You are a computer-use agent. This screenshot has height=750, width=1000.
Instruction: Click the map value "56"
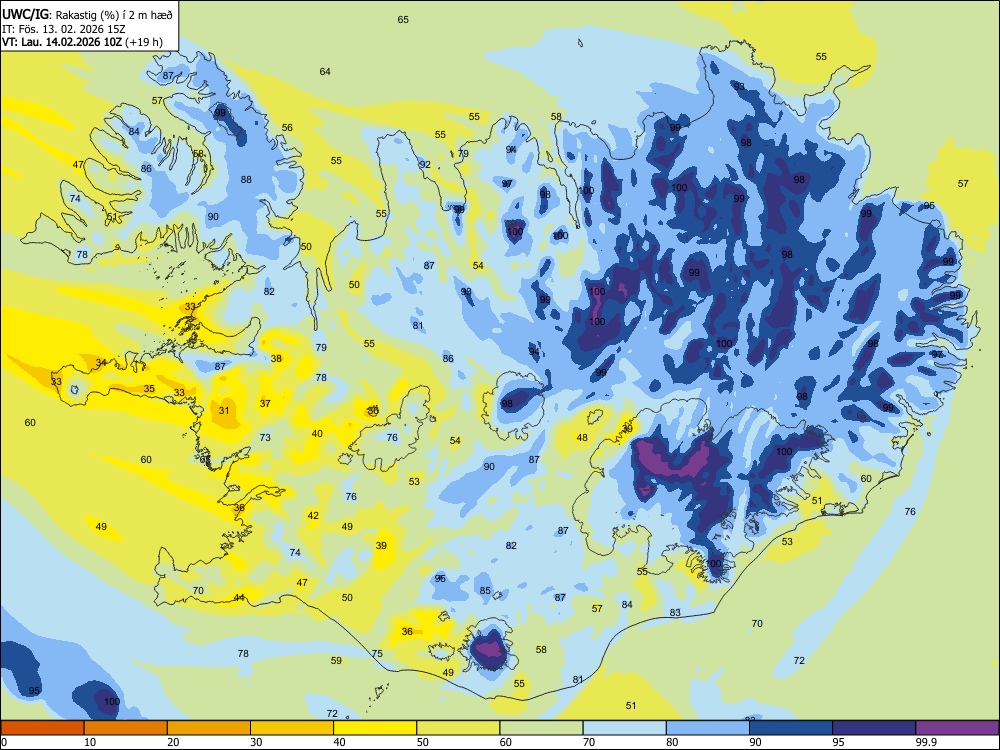point(288,128)
